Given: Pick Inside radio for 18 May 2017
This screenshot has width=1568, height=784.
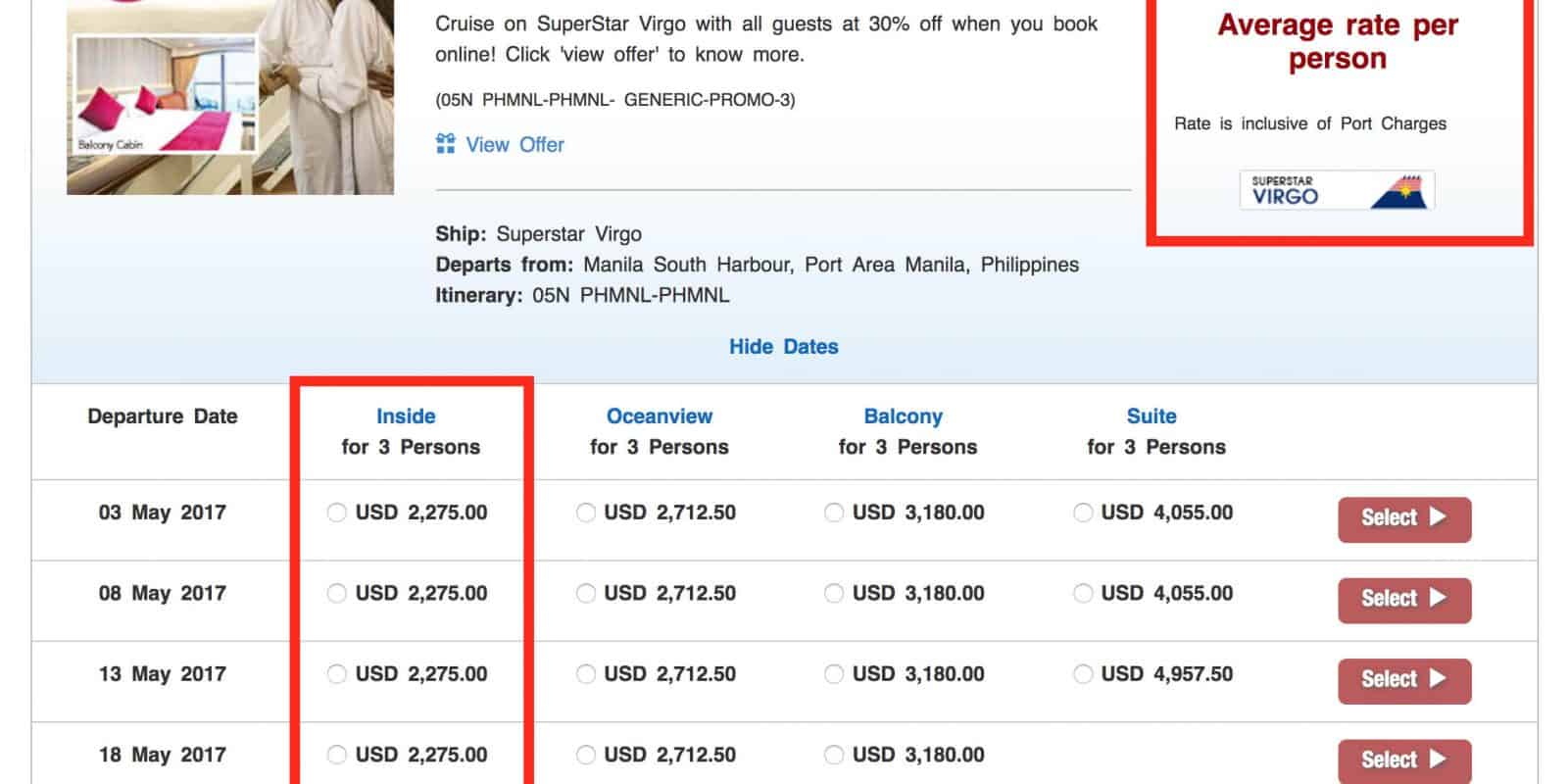Looking at the screenshot, I should tap(337, 755).
